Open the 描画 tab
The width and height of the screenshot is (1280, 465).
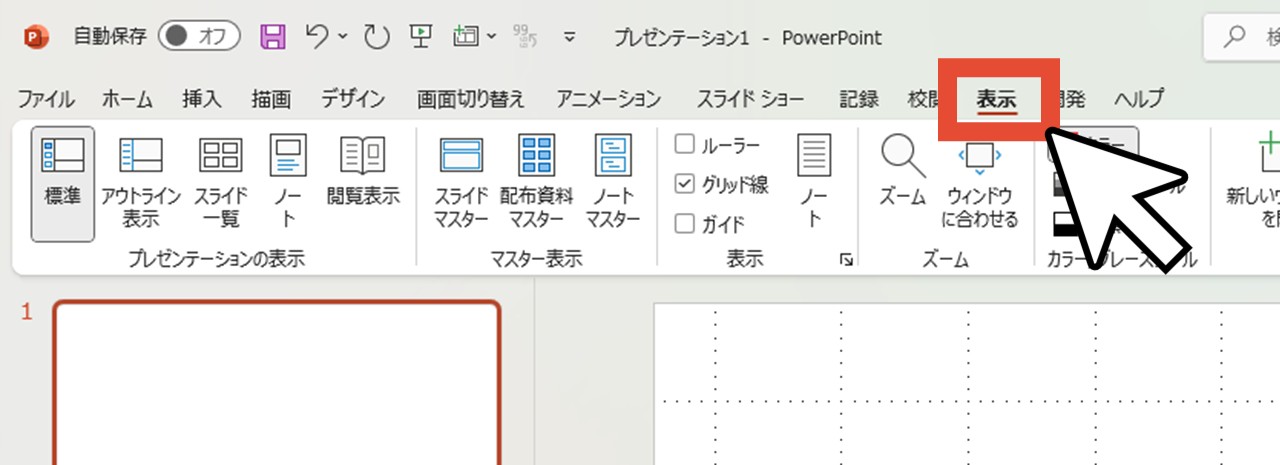(271, 99)
